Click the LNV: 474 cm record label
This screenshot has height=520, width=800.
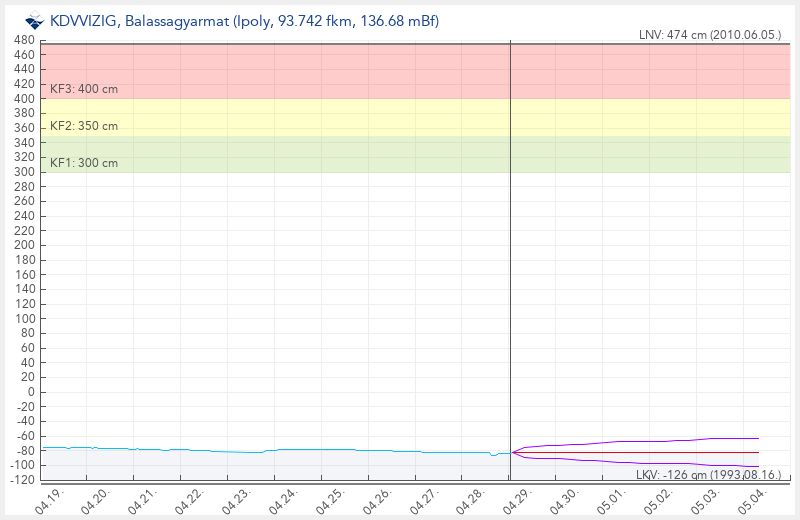coord(709,35)
